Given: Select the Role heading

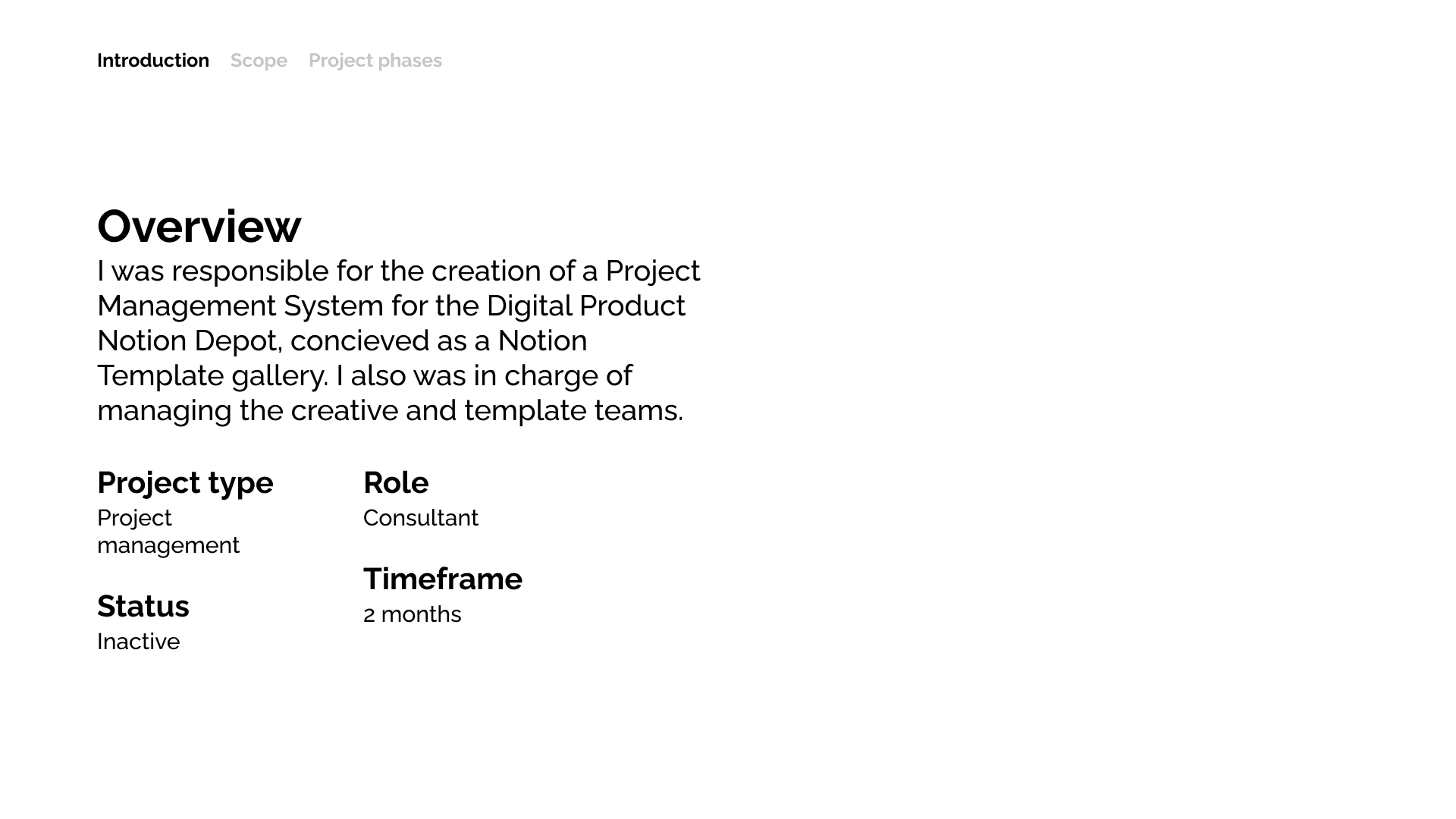Looking at the screenshot, I should (396, 483).
